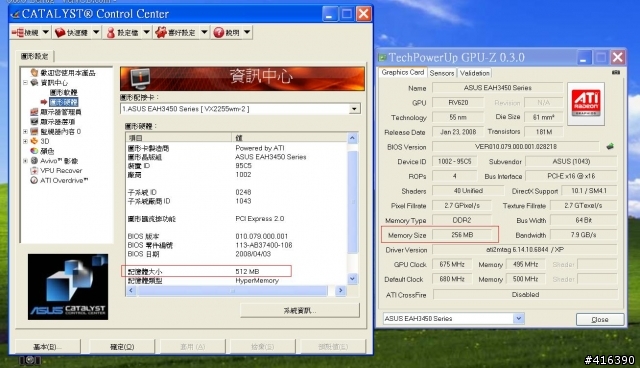
Task: Click the "256 MB" Memory Size field
Action: [x=462, y=235]
